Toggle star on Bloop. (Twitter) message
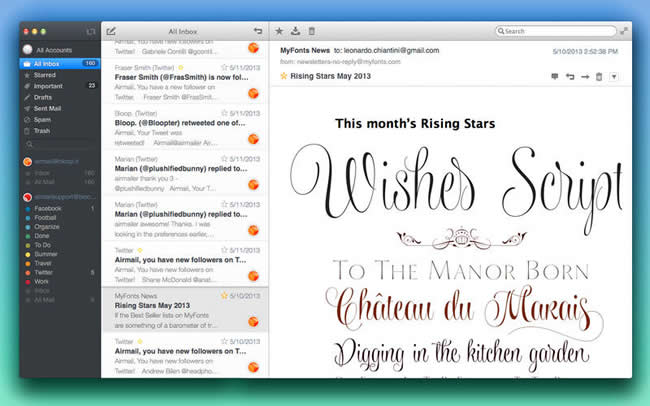Viewport: 650px width, 406px height. click(224, 113)
